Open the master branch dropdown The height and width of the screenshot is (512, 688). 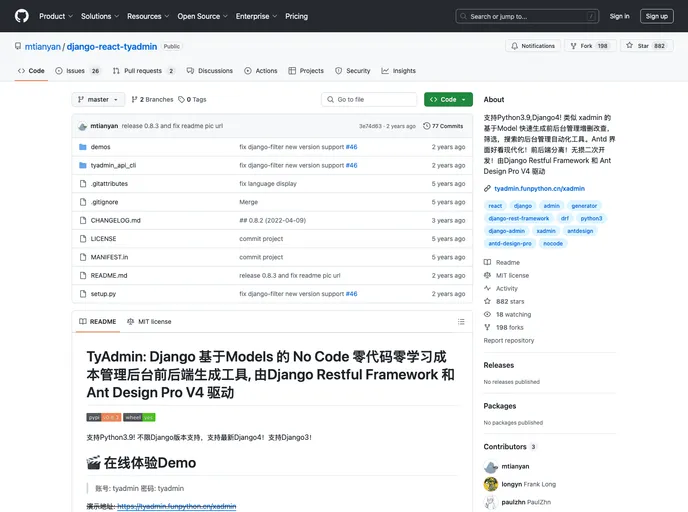coord(98,100)
